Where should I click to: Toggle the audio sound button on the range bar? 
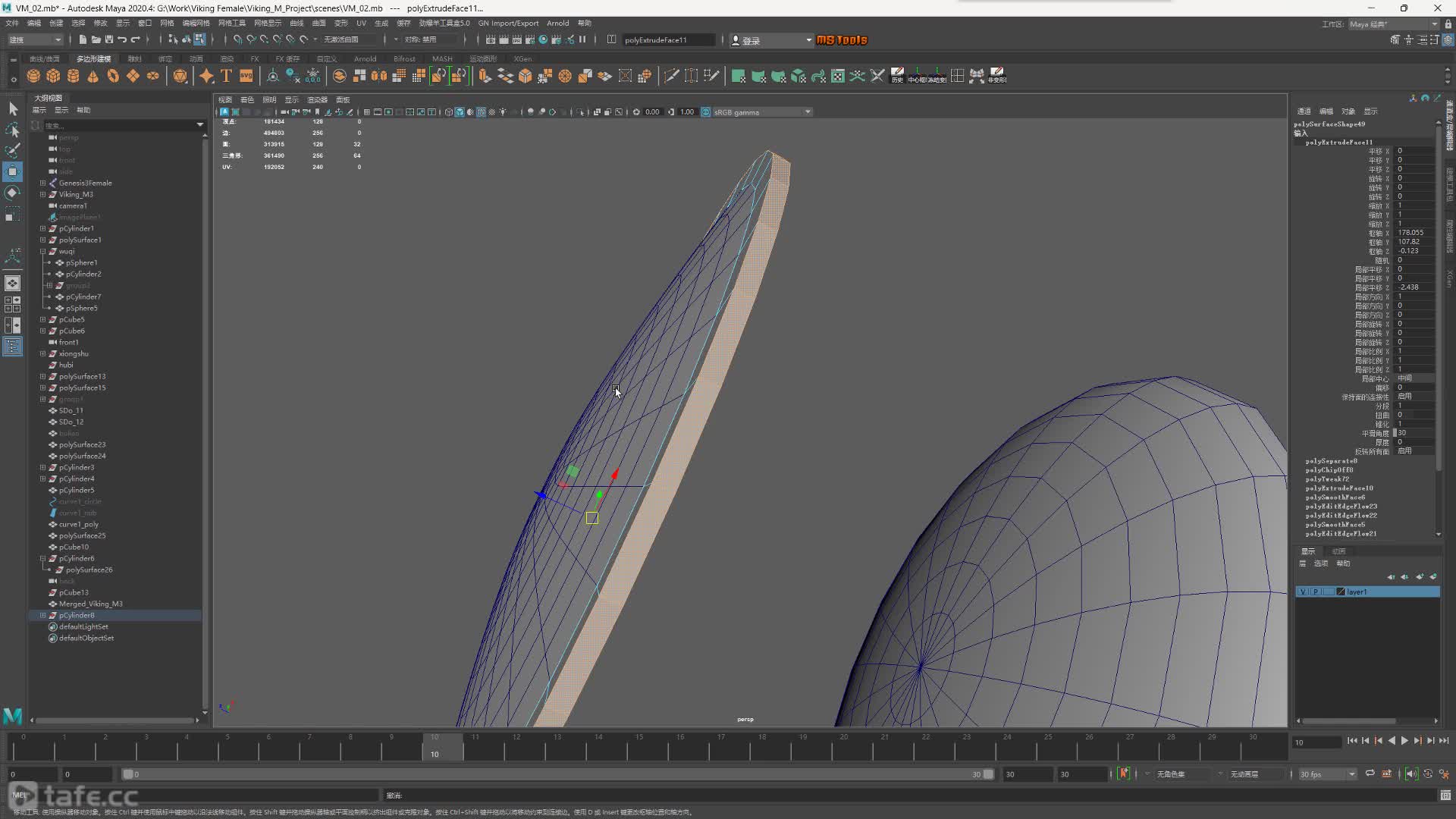coord(1410,773)
